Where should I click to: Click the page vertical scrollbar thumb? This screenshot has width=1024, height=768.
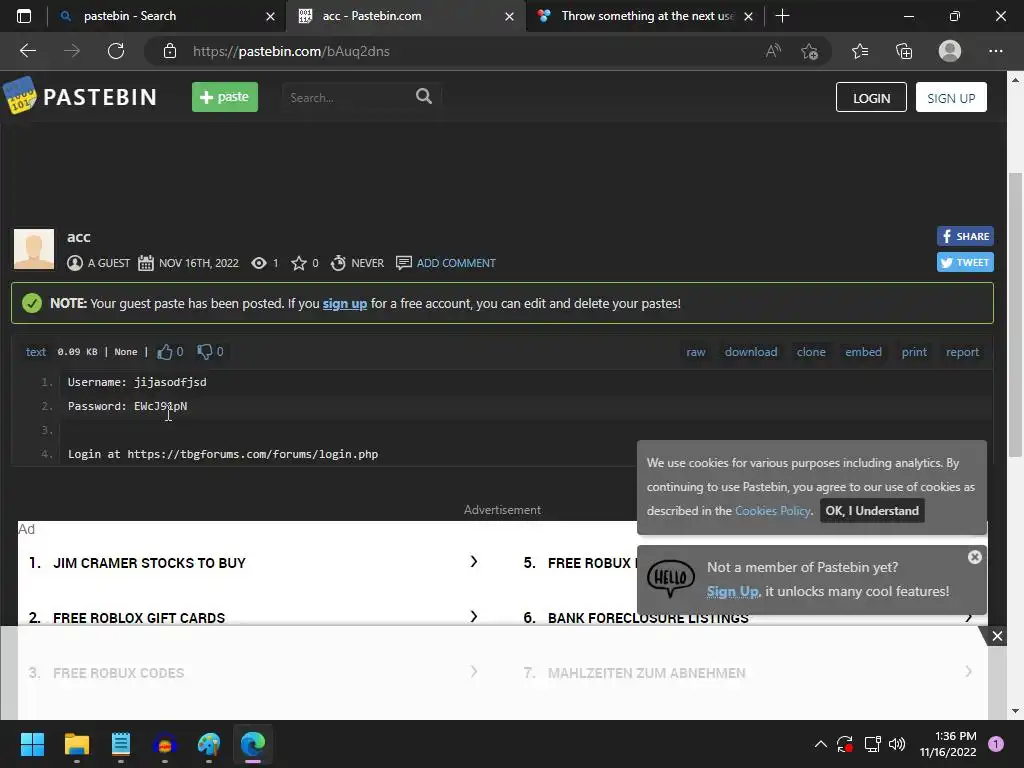coord(1015,315)
